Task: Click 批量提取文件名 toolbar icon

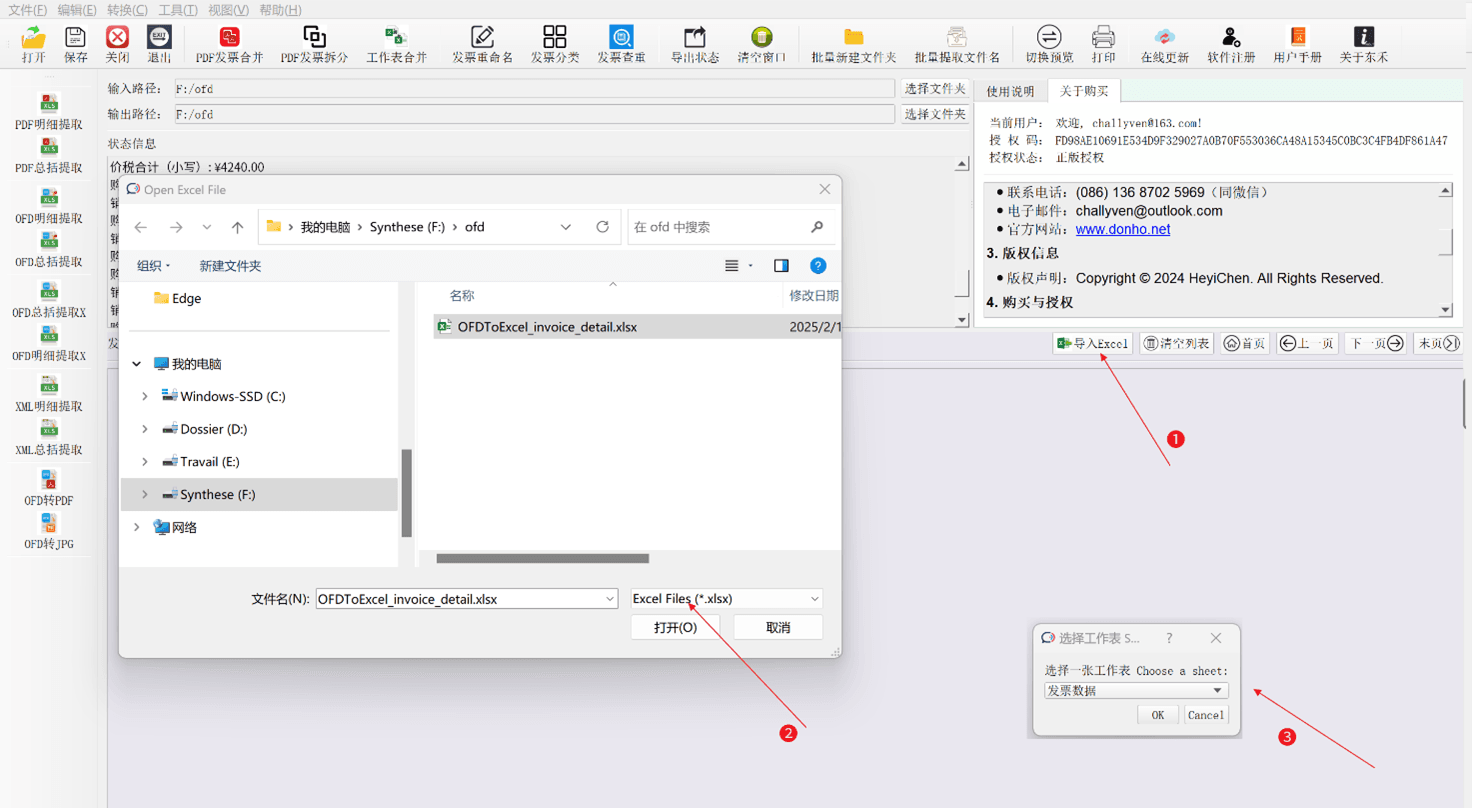Action: 957,45
